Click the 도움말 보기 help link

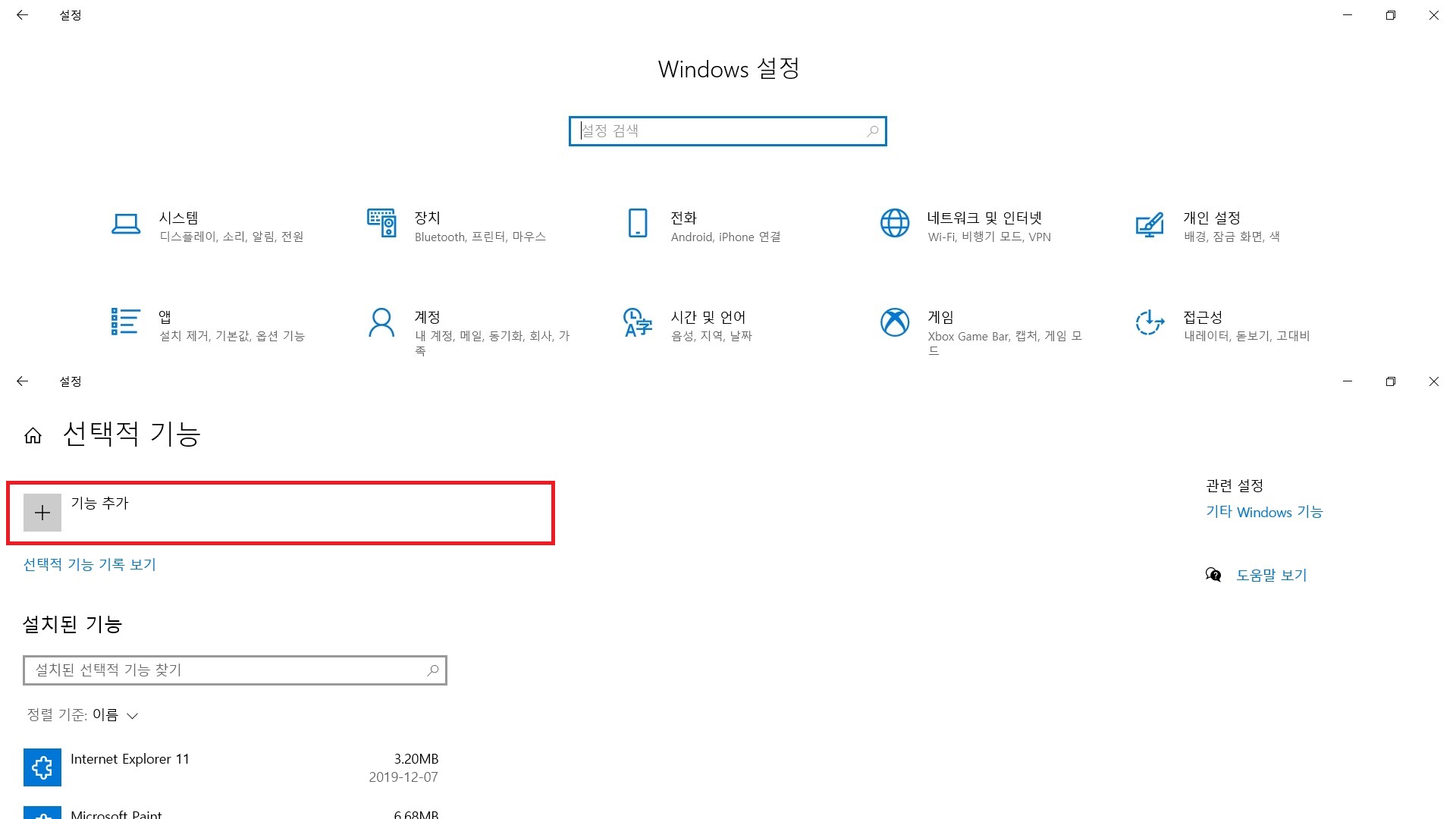1271,575
